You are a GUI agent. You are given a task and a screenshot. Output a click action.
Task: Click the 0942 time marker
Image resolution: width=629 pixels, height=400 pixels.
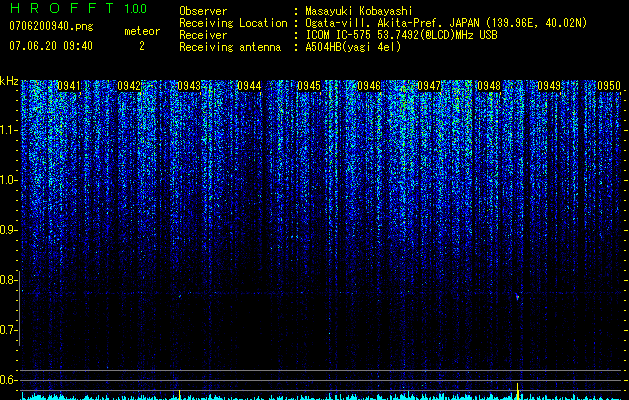pos(129,86)
